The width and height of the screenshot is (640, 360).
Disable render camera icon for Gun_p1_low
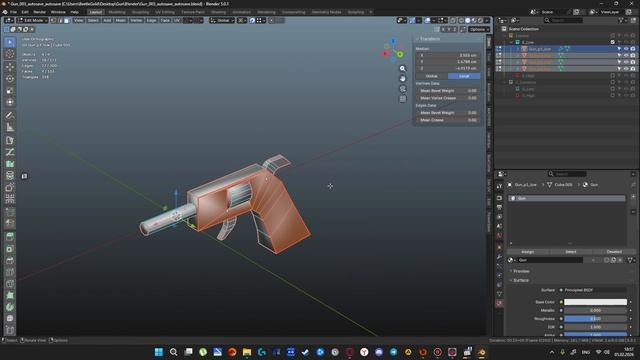[x=633, y=49]
